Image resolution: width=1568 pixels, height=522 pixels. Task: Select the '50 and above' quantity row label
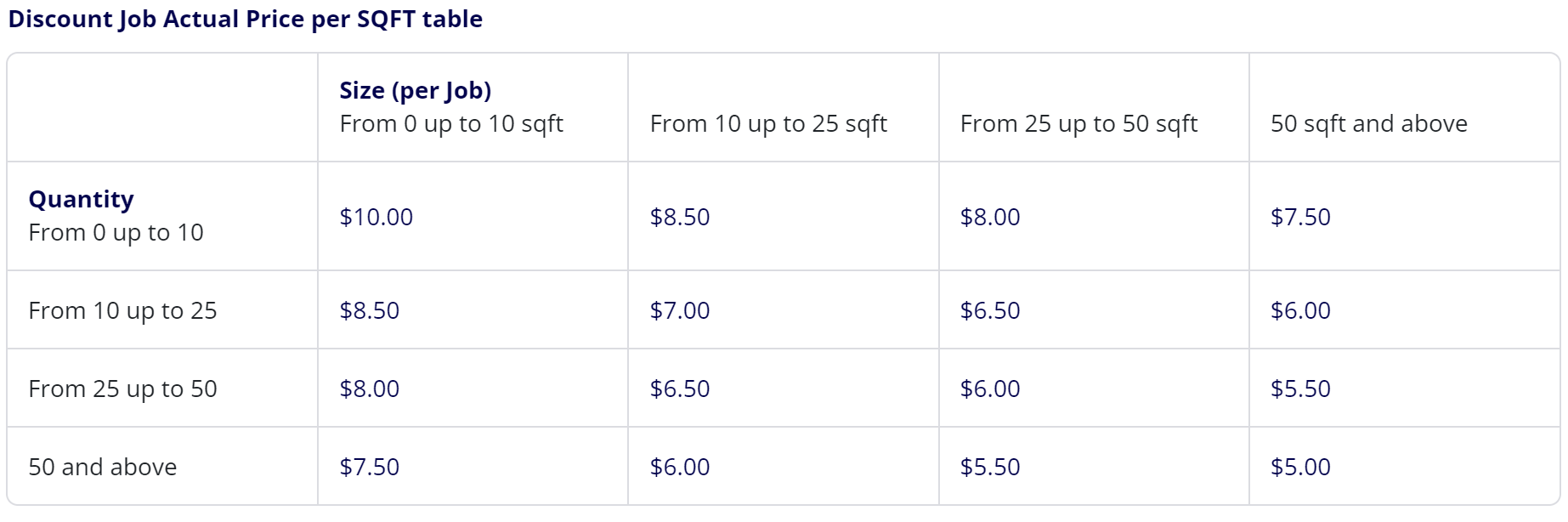(103, 467)
